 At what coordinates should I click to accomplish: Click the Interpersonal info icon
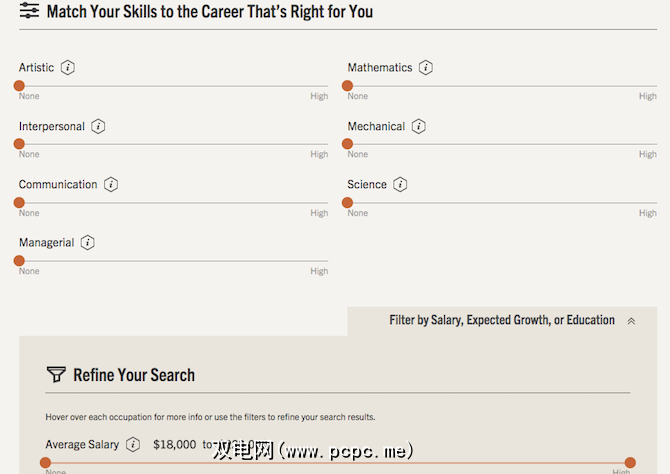point(98,127)
